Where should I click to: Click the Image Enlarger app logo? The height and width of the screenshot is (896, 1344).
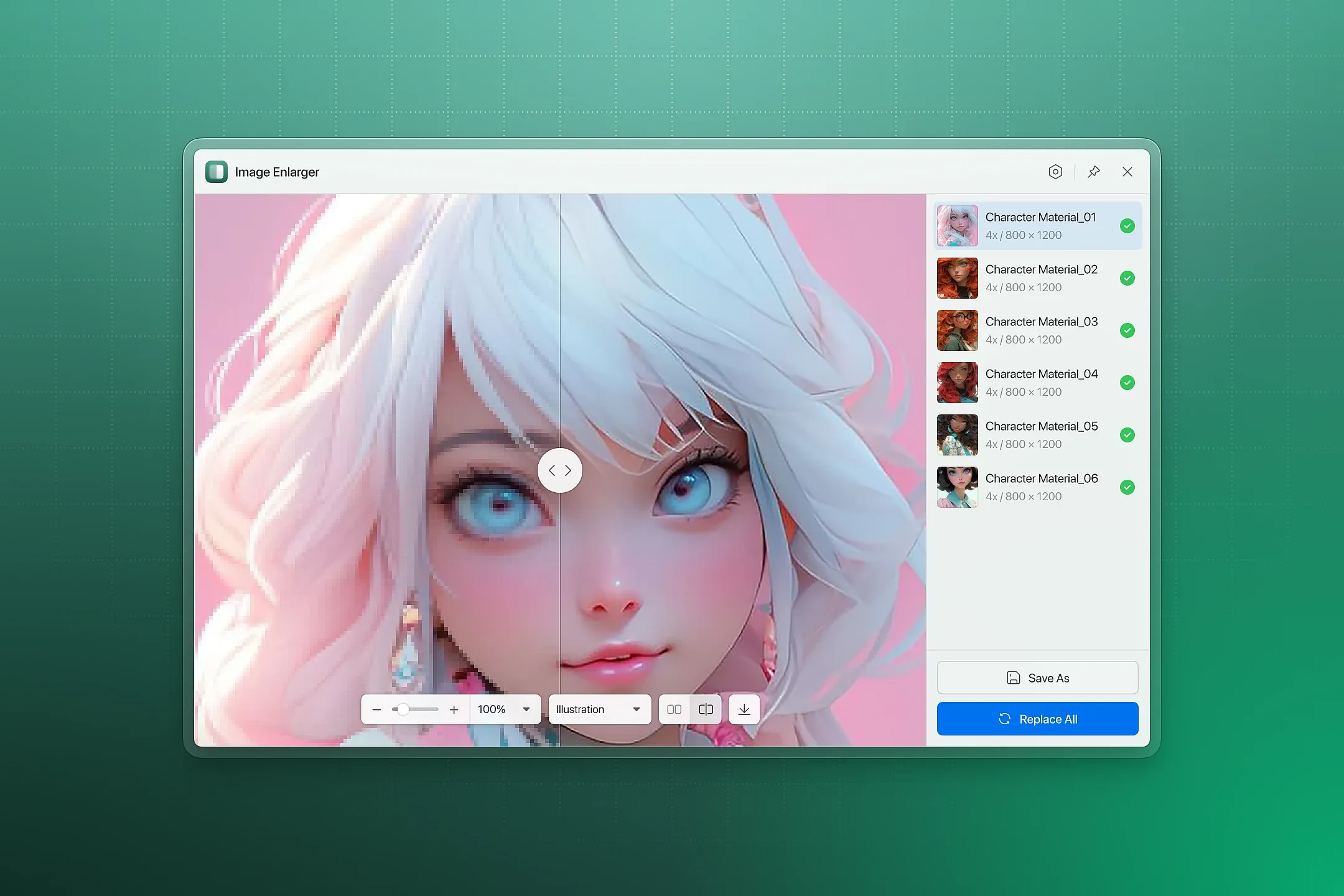point(217,172)
